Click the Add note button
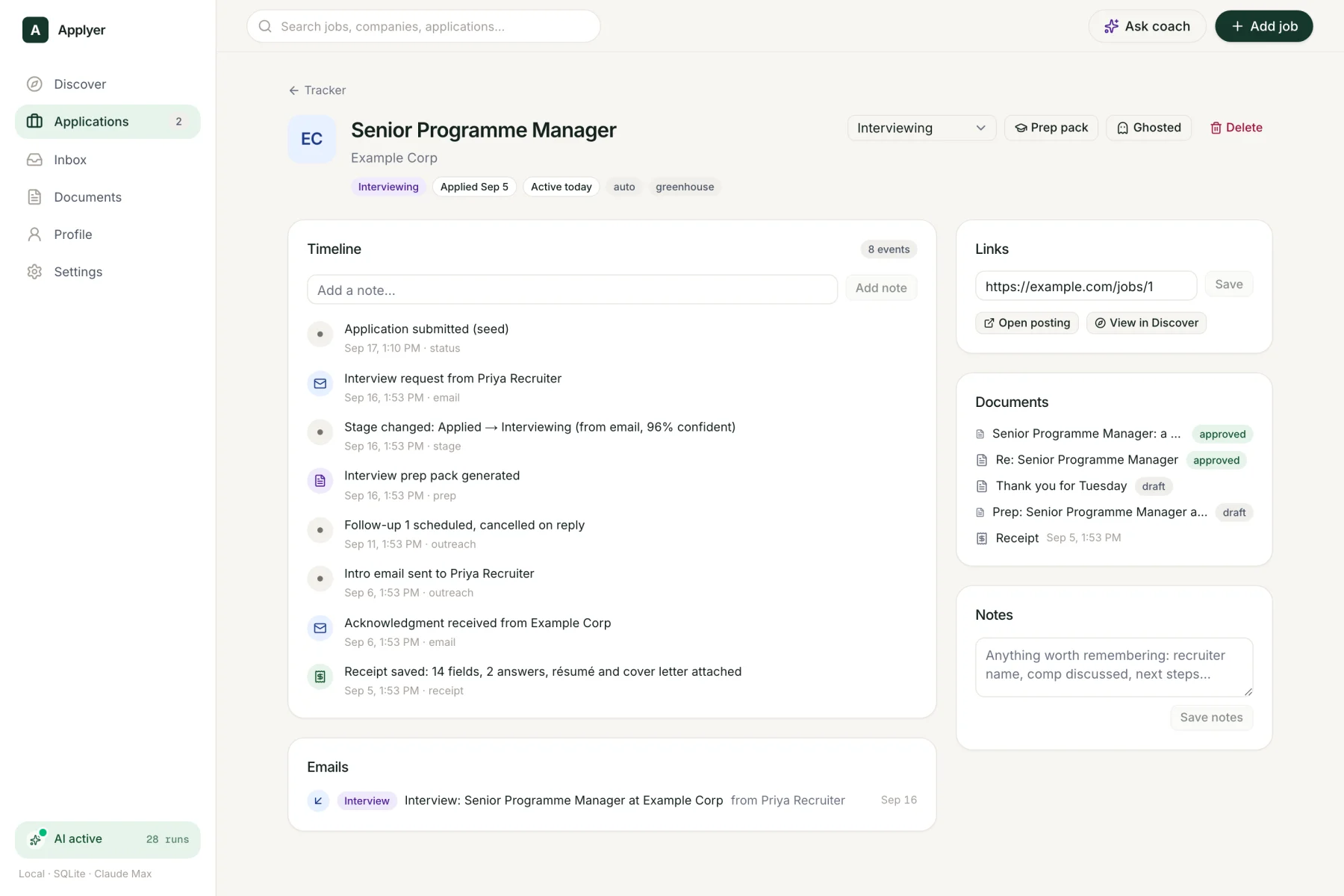The image size is (1344, 896). pyautogui.click(x=881, y=288)
